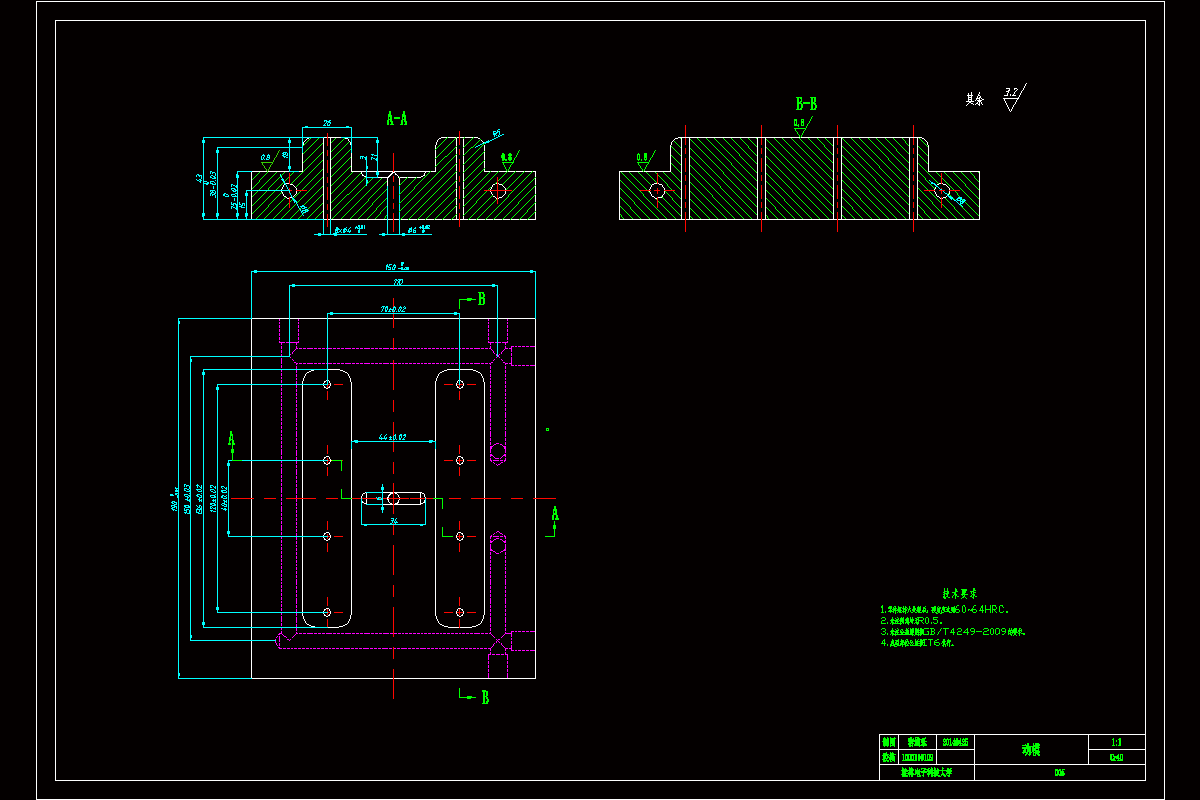The height and width of the screenshot is (800, 1200).
Task: Click the "70±0.02" dimension text
Action: coord(392,309)
